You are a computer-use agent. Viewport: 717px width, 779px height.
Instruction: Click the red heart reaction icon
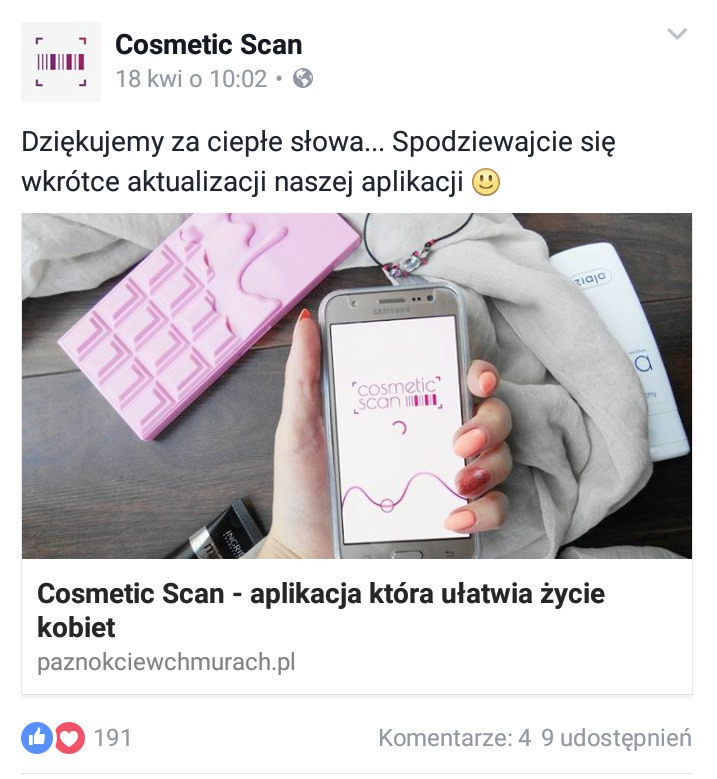click(x=69, y=737)
